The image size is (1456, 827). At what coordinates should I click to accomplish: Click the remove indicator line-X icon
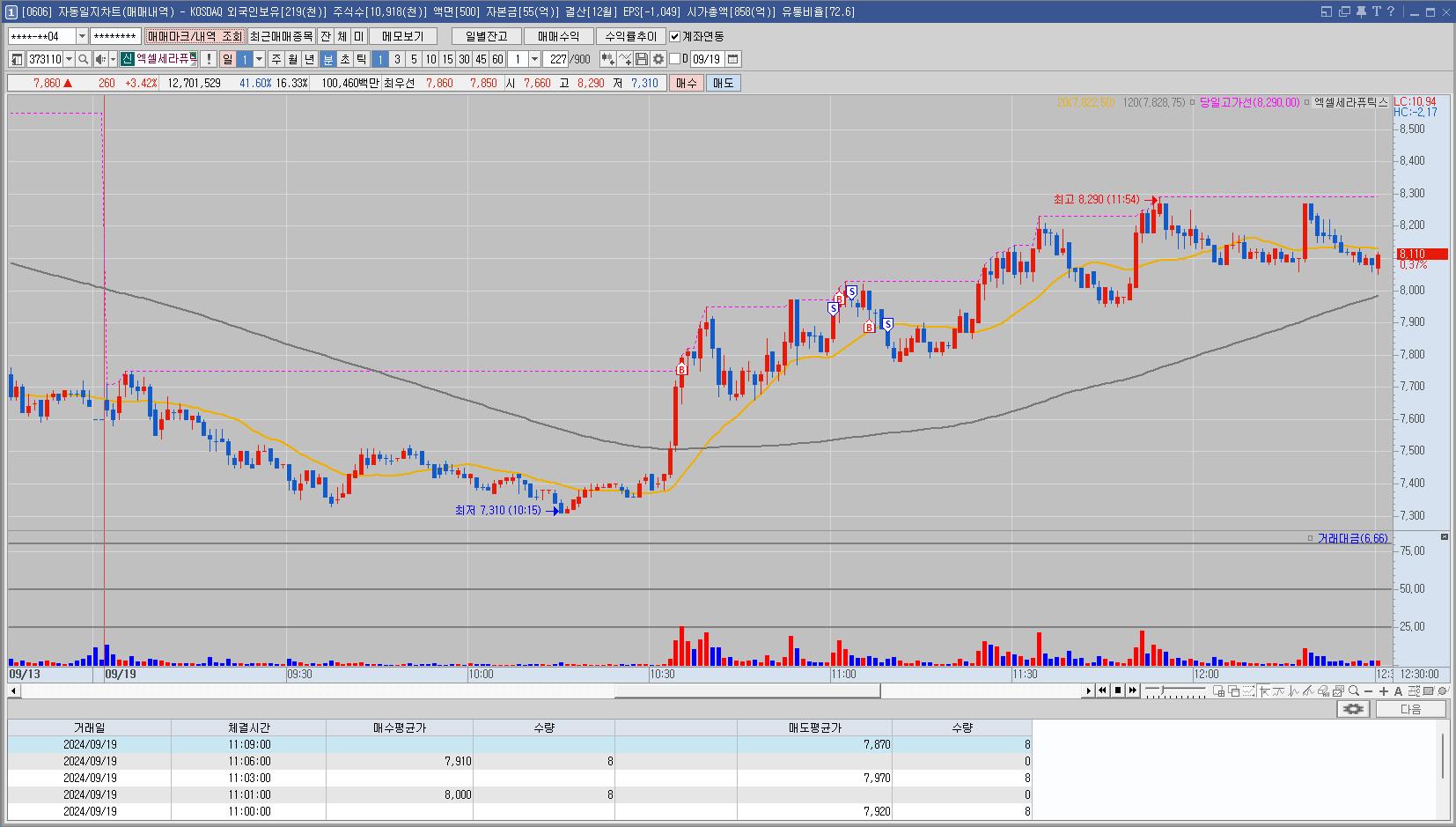625,59
